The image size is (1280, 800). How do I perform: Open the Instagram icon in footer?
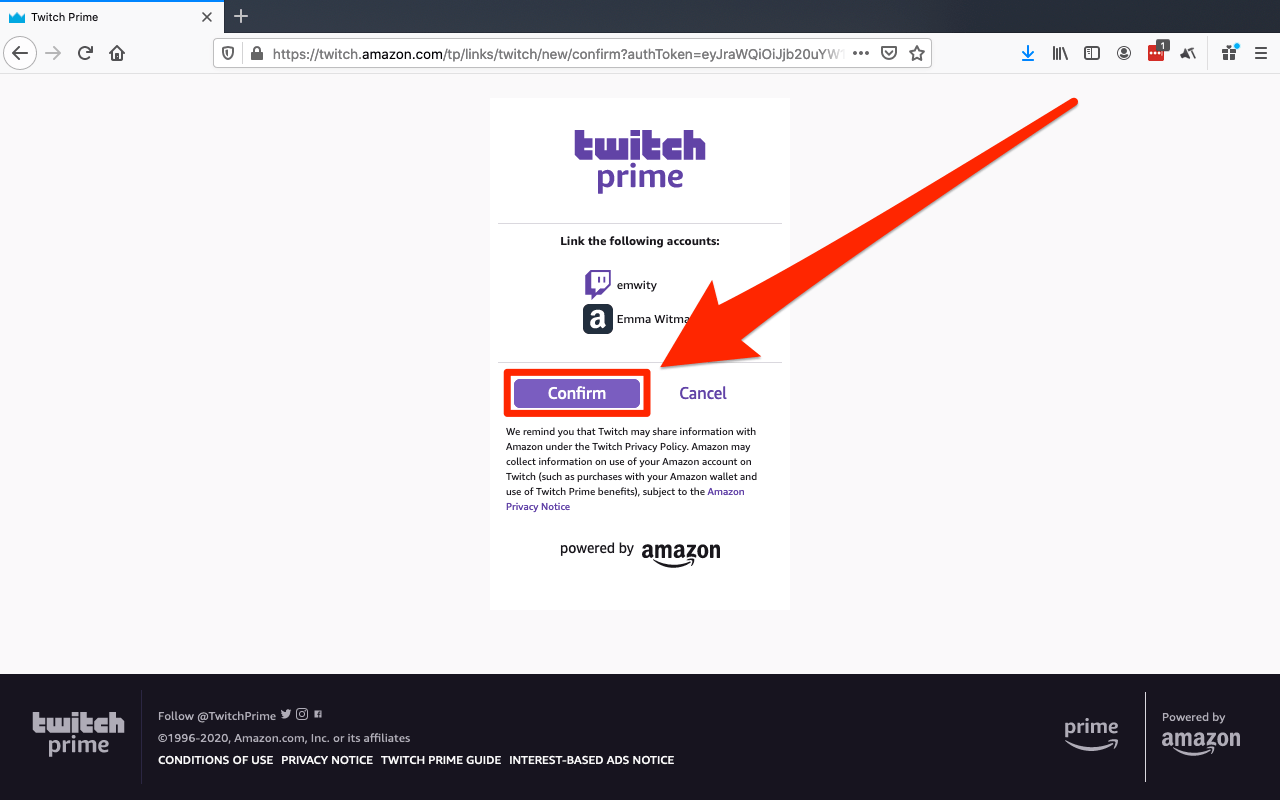click(x=302, y=714)
